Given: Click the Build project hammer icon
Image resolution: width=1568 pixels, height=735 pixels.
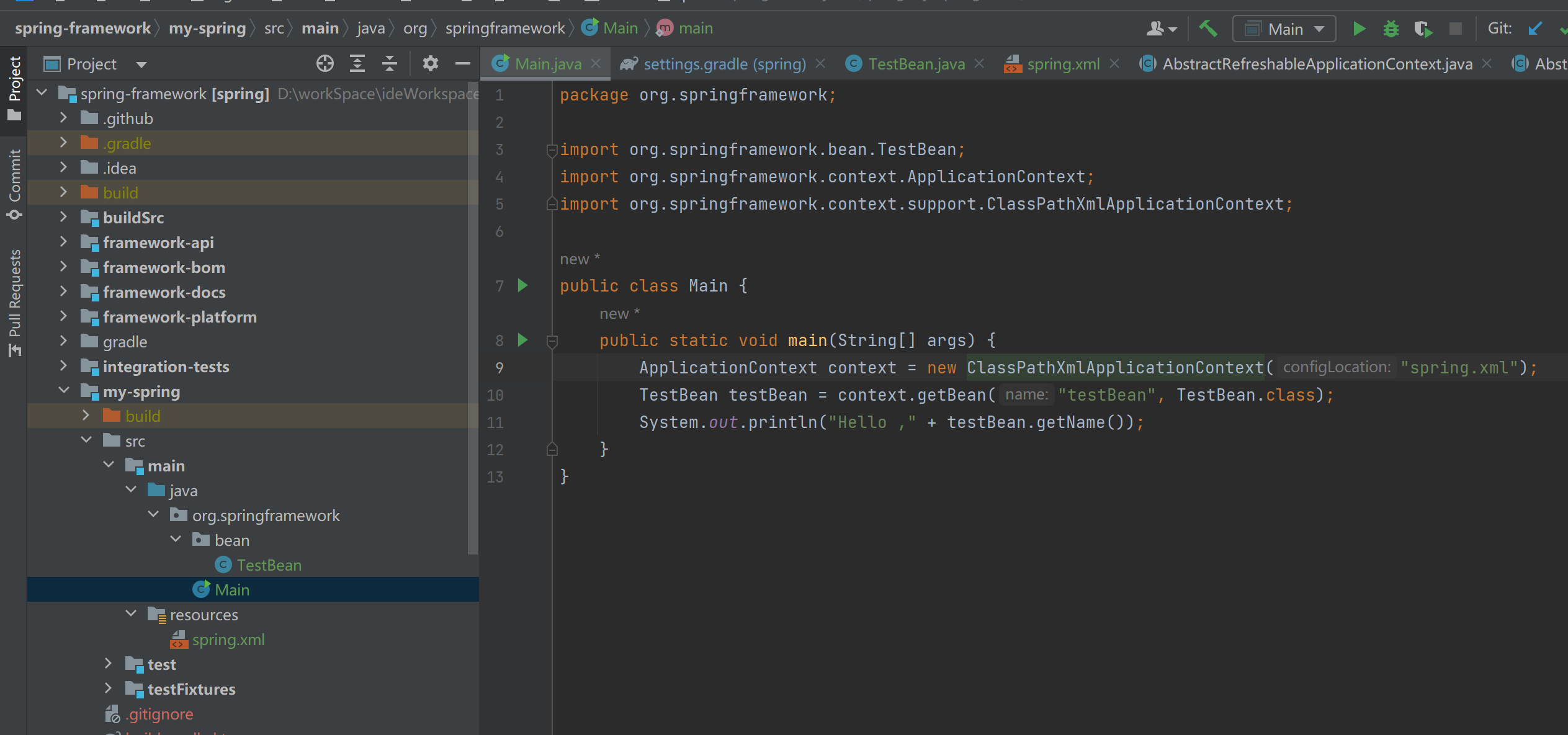Looking at the screenshot, I should 1207,29.
